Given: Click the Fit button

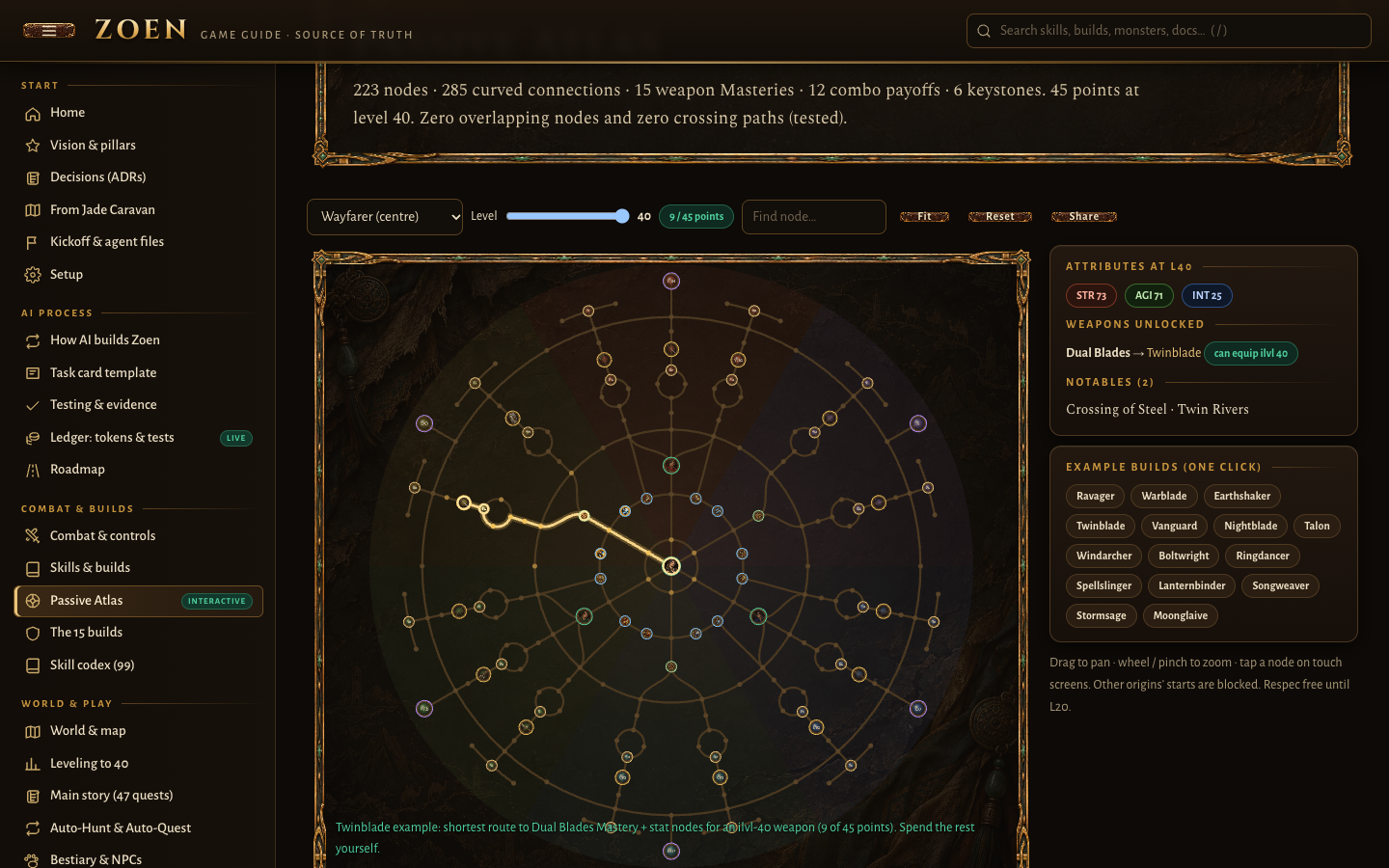Looking at the screenshot, I should 924,217.
